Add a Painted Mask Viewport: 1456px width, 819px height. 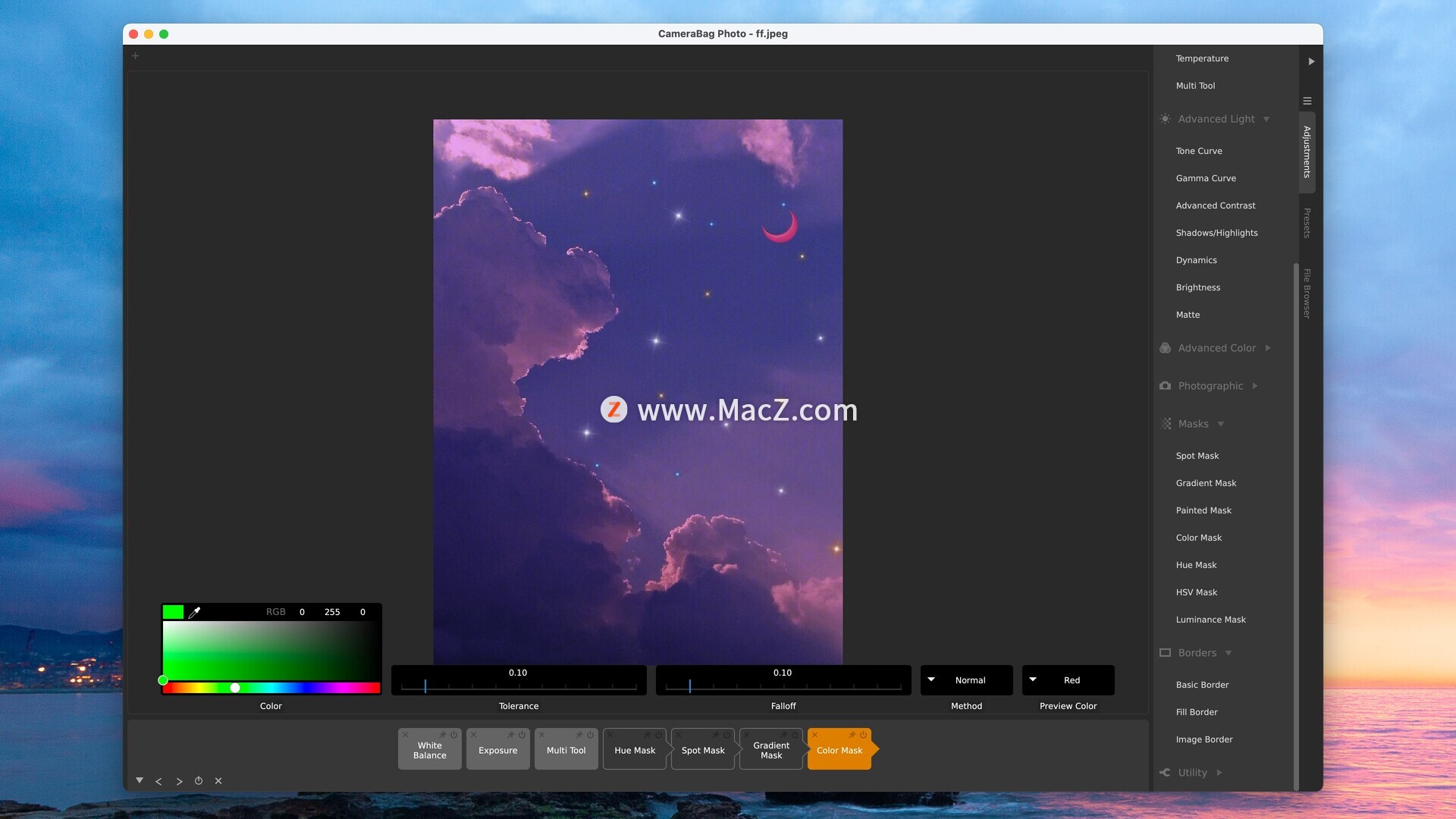[x=1203, y=510]
